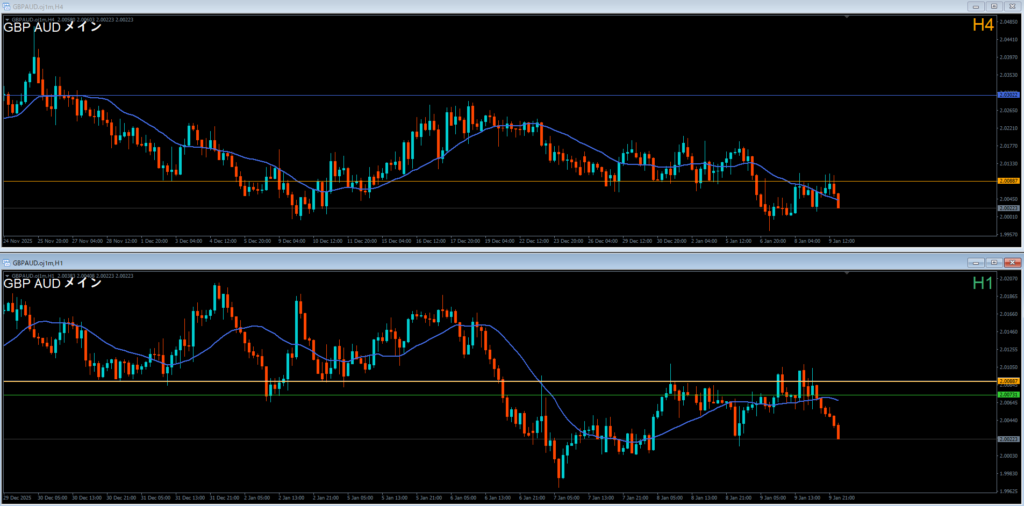1024x506 pixels.
Task: Expand one-click trading arrow in H4 chart
Action: 7,19
